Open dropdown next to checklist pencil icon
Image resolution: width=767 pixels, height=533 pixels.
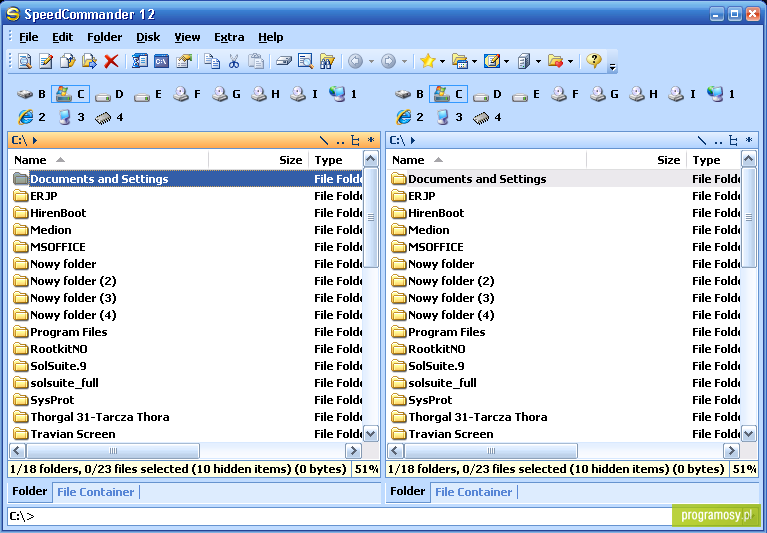pos(506,62)
